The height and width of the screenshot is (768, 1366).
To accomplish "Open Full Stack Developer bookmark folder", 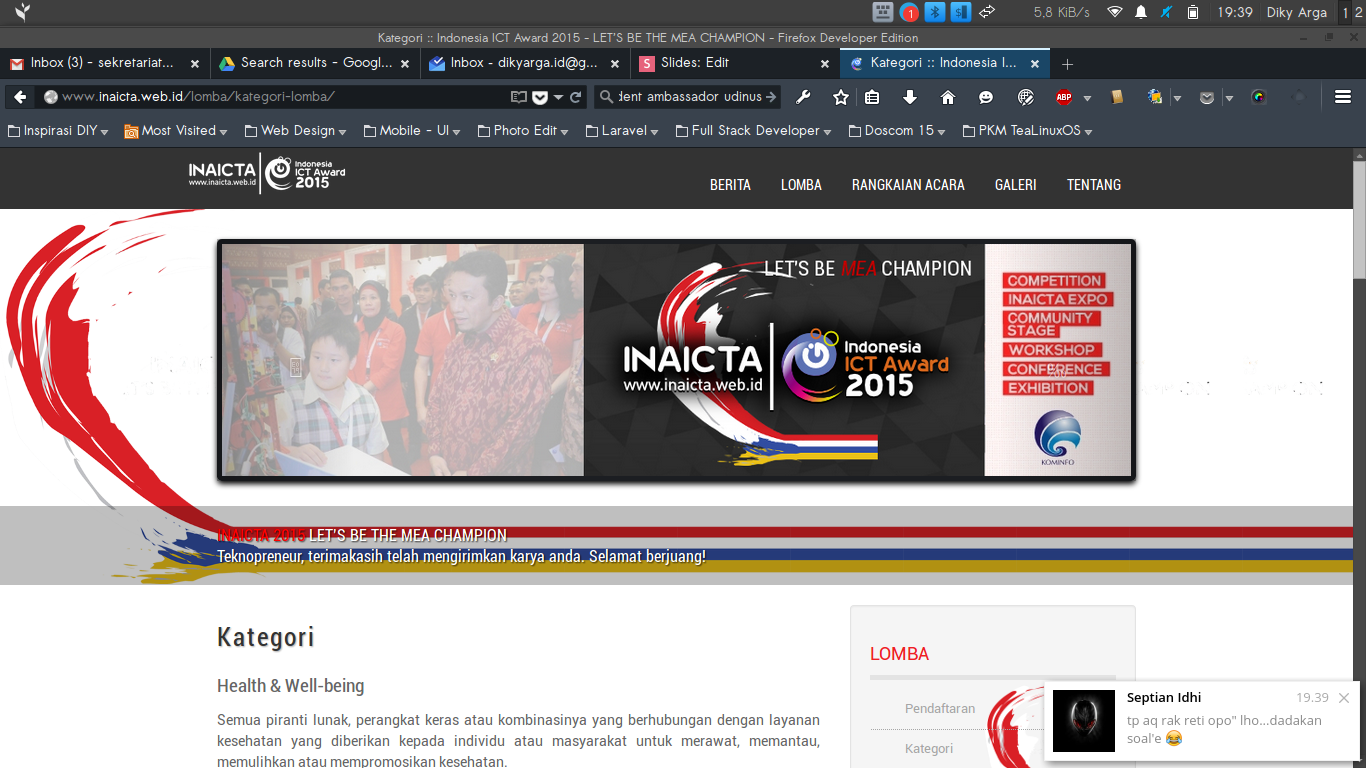I will 753,131.
